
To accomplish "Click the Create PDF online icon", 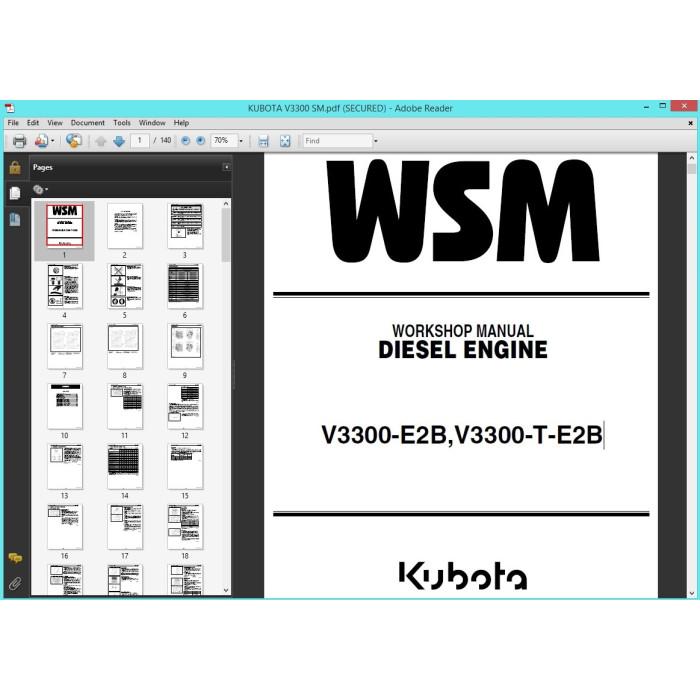I will click(42, 141).
